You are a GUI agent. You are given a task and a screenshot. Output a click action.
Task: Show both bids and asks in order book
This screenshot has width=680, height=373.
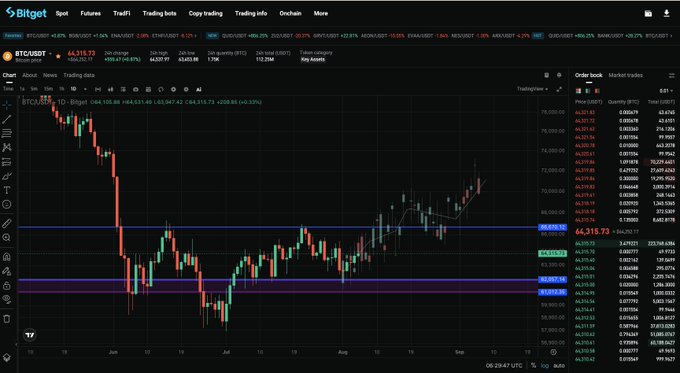point(578,91)
